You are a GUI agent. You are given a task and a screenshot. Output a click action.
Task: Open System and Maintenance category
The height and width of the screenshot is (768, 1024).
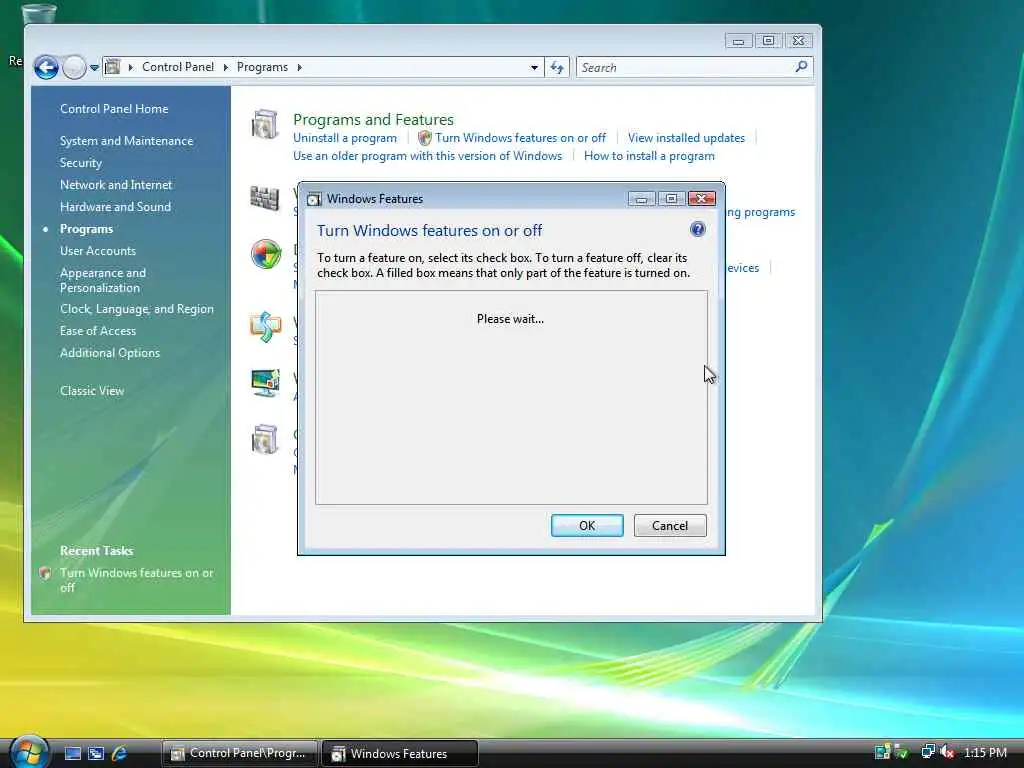pos(127,140)
